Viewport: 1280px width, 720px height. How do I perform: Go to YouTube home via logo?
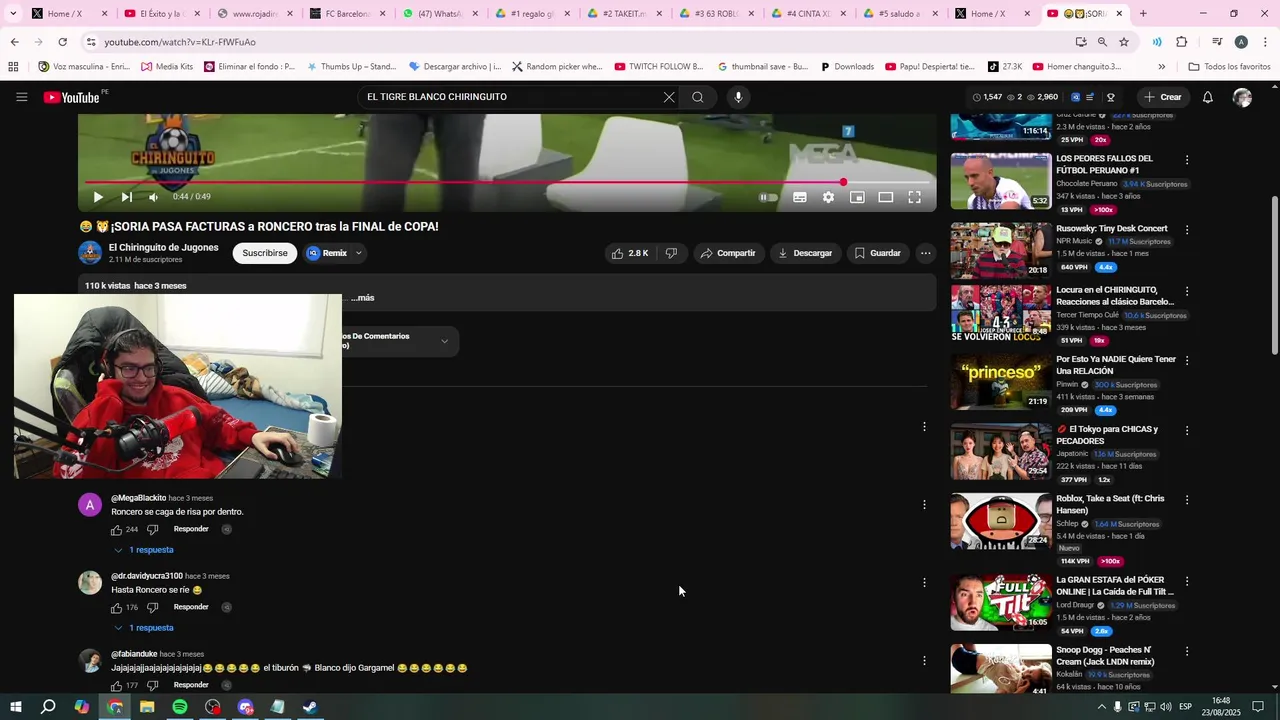(x=72, y=97)
